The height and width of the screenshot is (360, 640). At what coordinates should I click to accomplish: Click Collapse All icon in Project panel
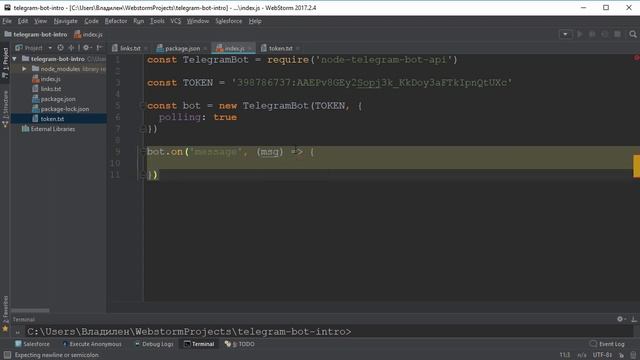point(71,48)
